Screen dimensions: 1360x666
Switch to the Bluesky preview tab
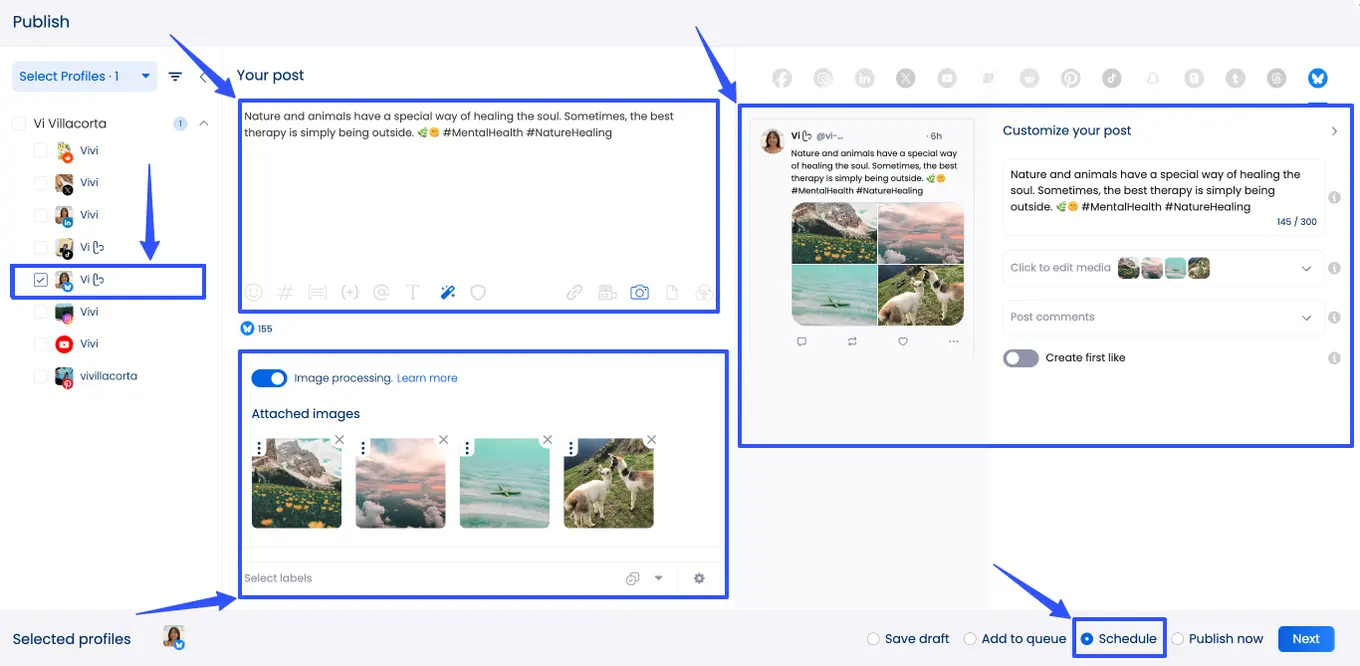tap(1317, 78)
